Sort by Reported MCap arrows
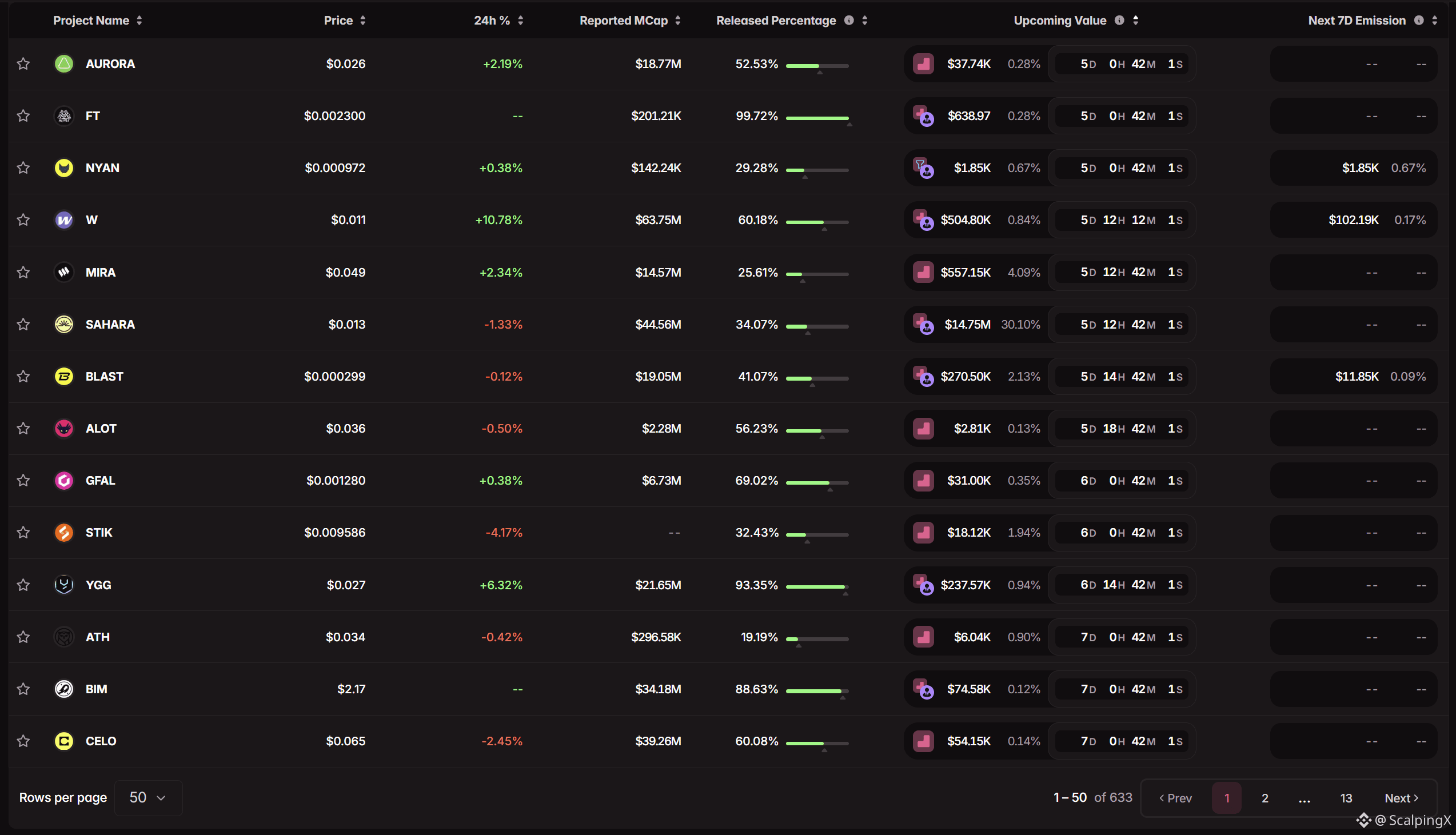The width and height of the screenshot is (1456, 835). [x=677, y=20]
